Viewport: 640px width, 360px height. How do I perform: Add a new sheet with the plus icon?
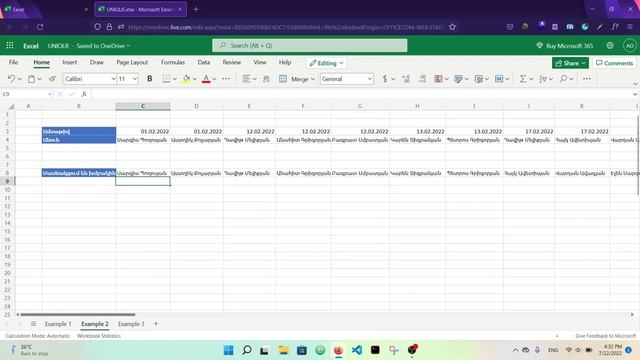coord(156,324)
